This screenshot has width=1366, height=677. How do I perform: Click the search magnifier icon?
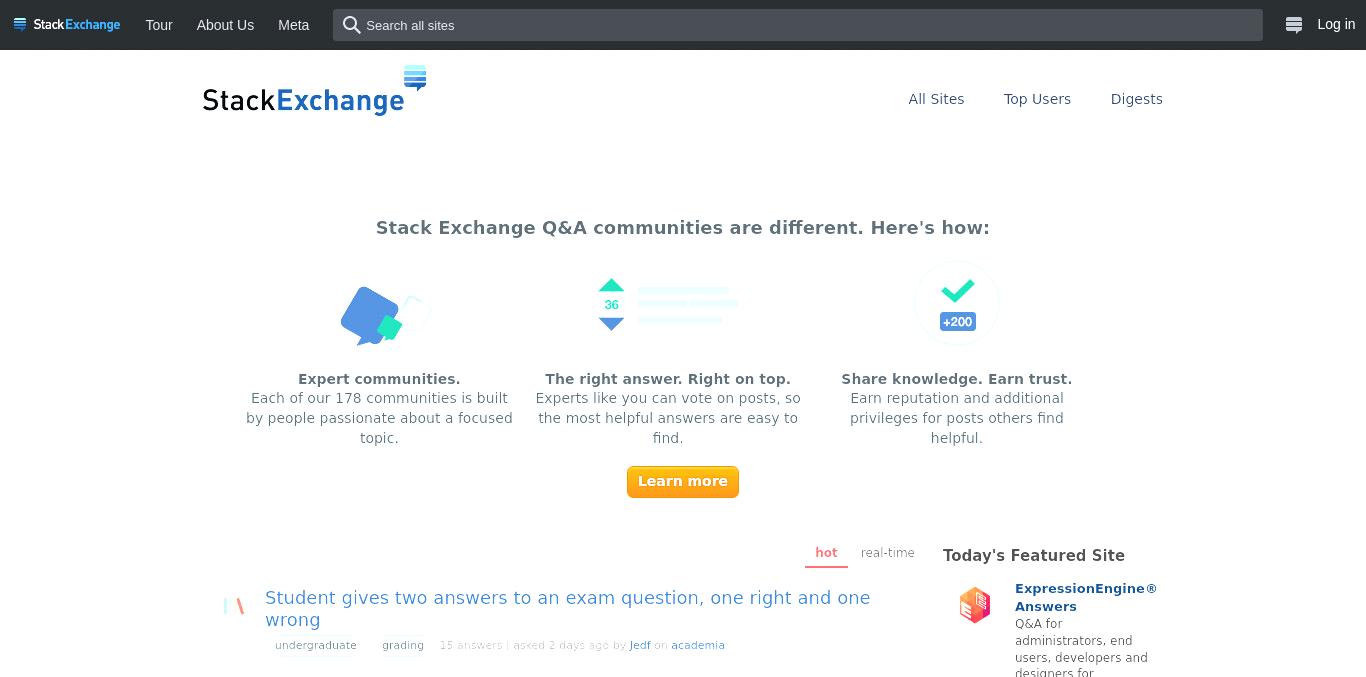(351, 25)
